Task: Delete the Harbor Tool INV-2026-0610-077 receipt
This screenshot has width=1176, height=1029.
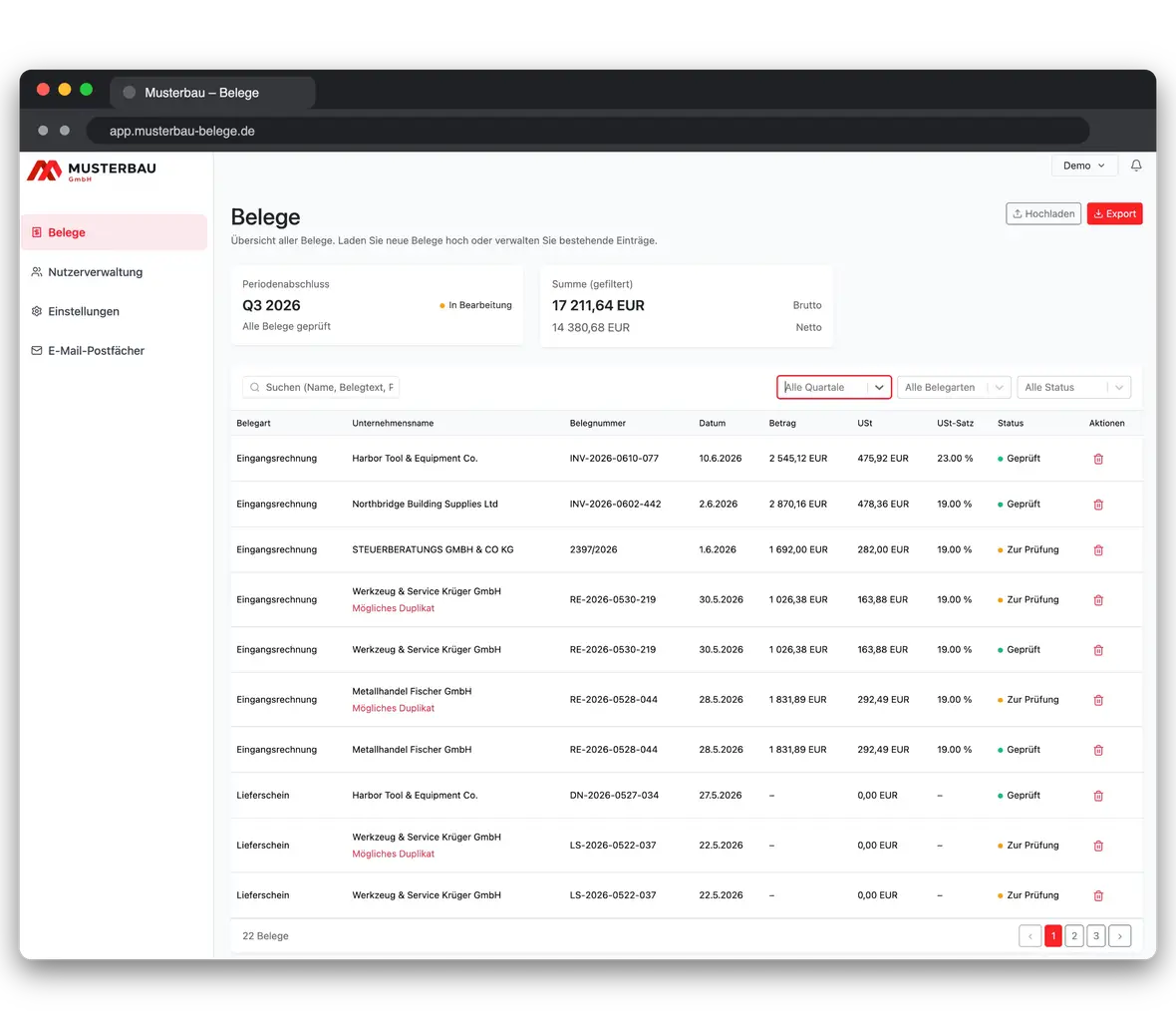Action: click(1098, 459)
